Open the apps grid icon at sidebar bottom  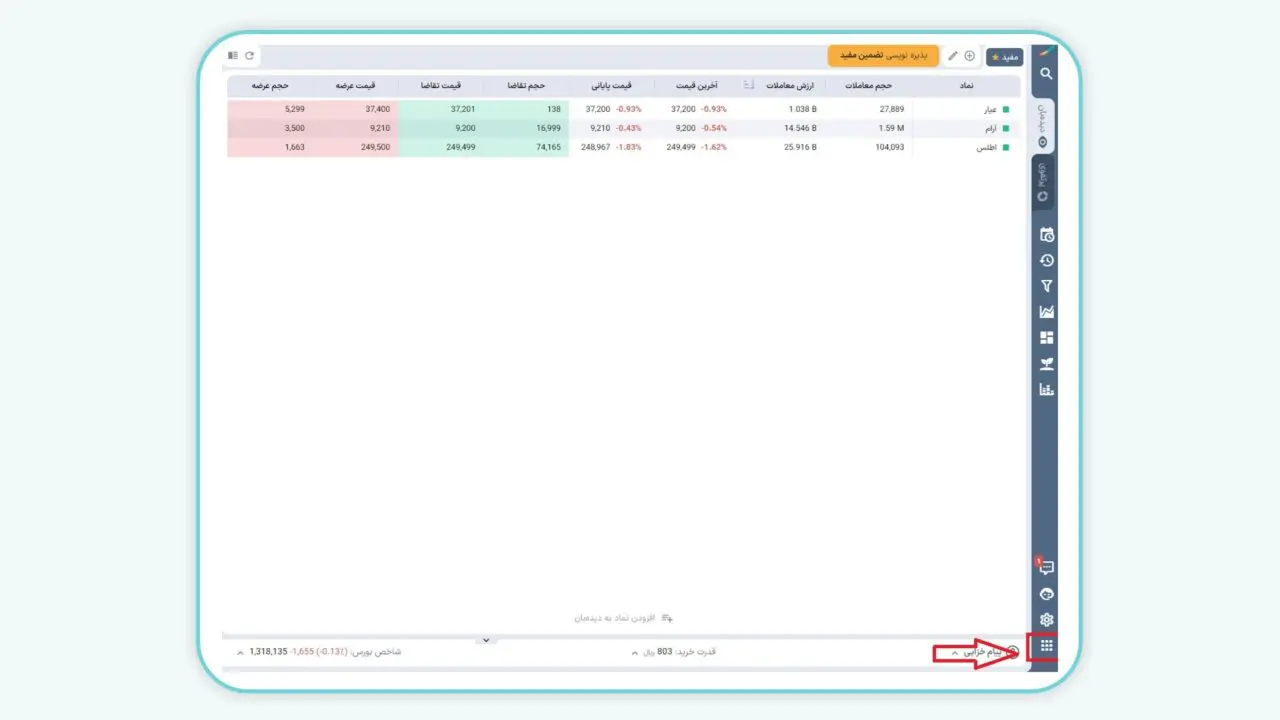1046,647
